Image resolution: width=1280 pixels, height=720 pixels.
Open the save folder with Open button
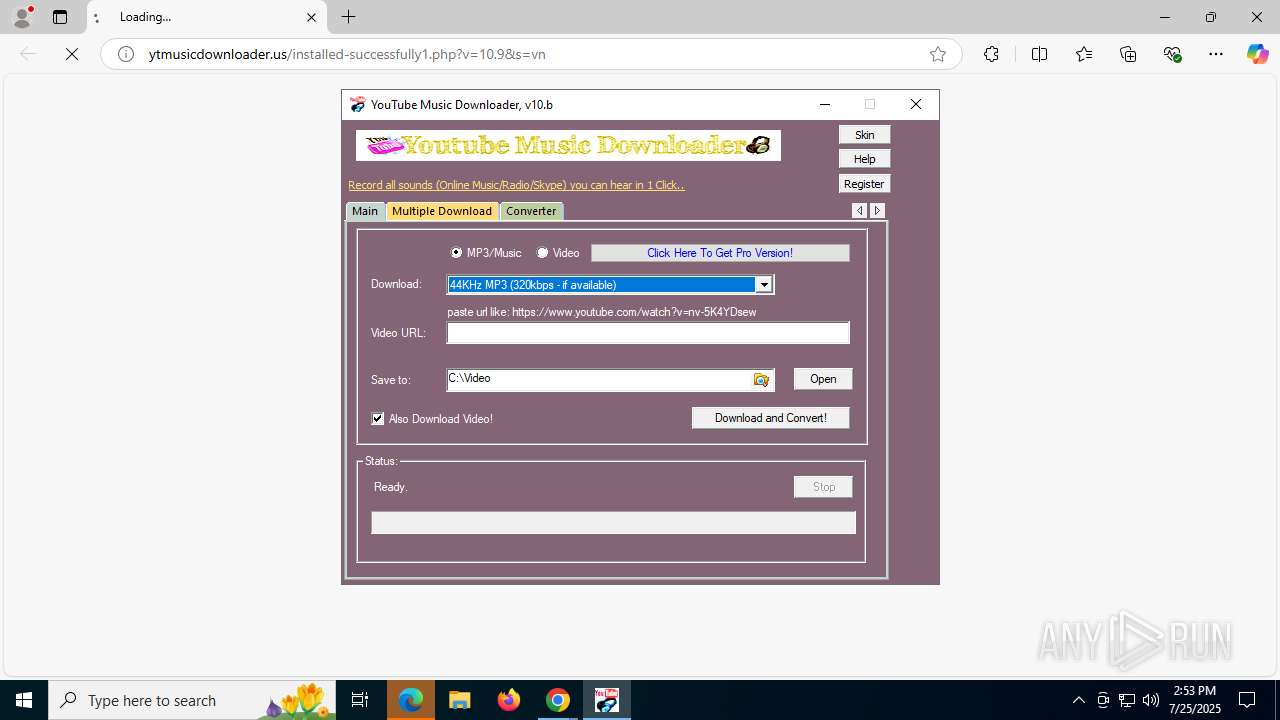point(823,379)
